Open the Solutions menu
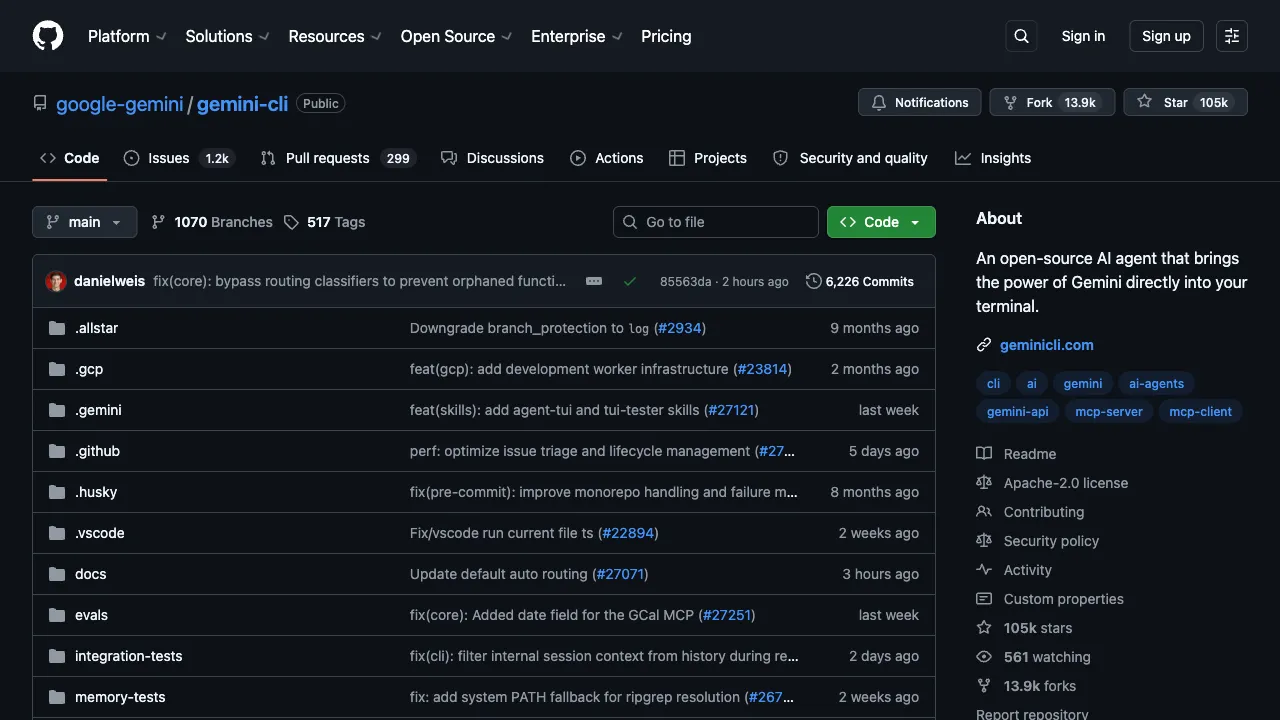1280x720 pixels. 227,36
